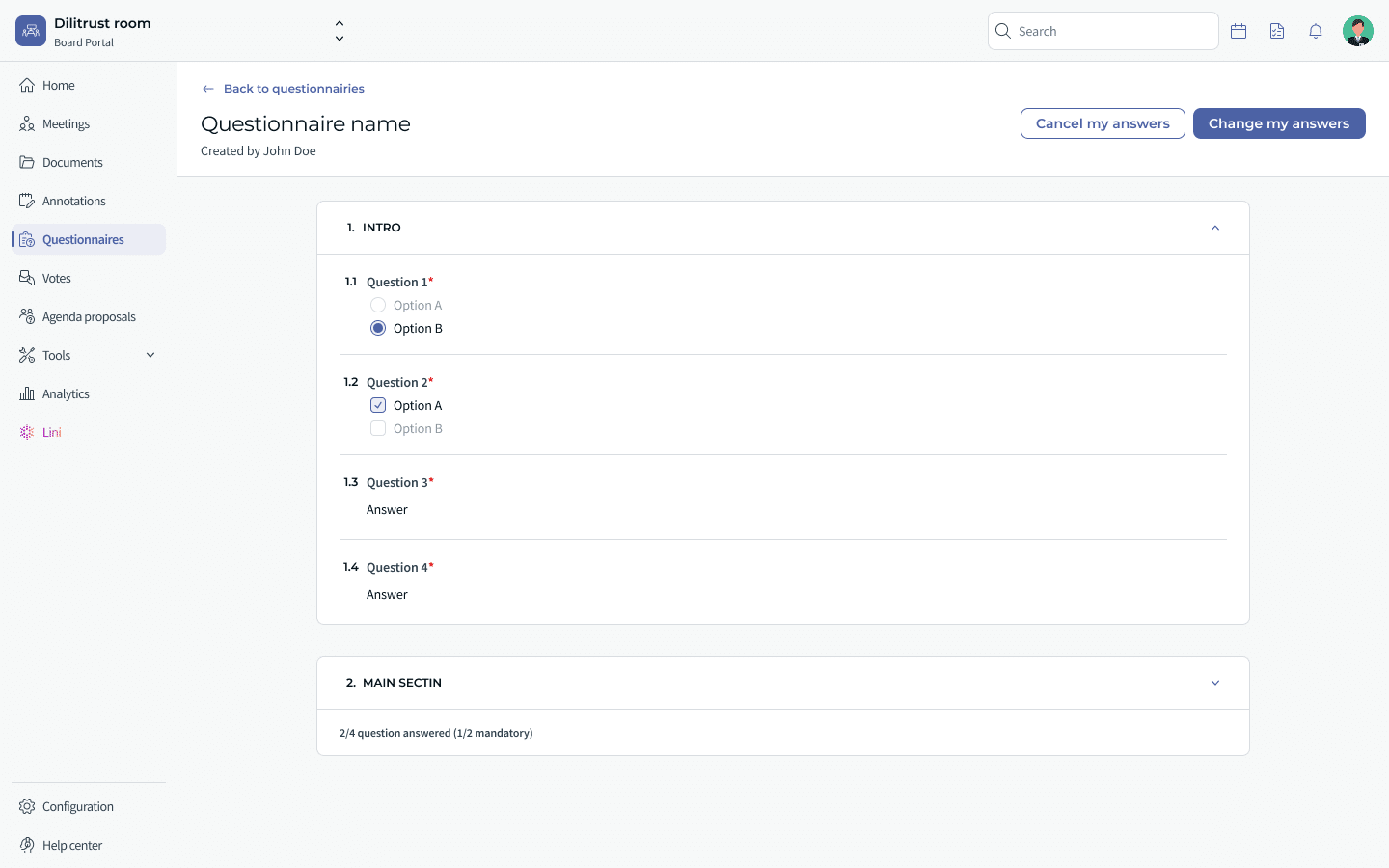
Task: Open Agenda proposals menu item
Action: click(89, 316)
